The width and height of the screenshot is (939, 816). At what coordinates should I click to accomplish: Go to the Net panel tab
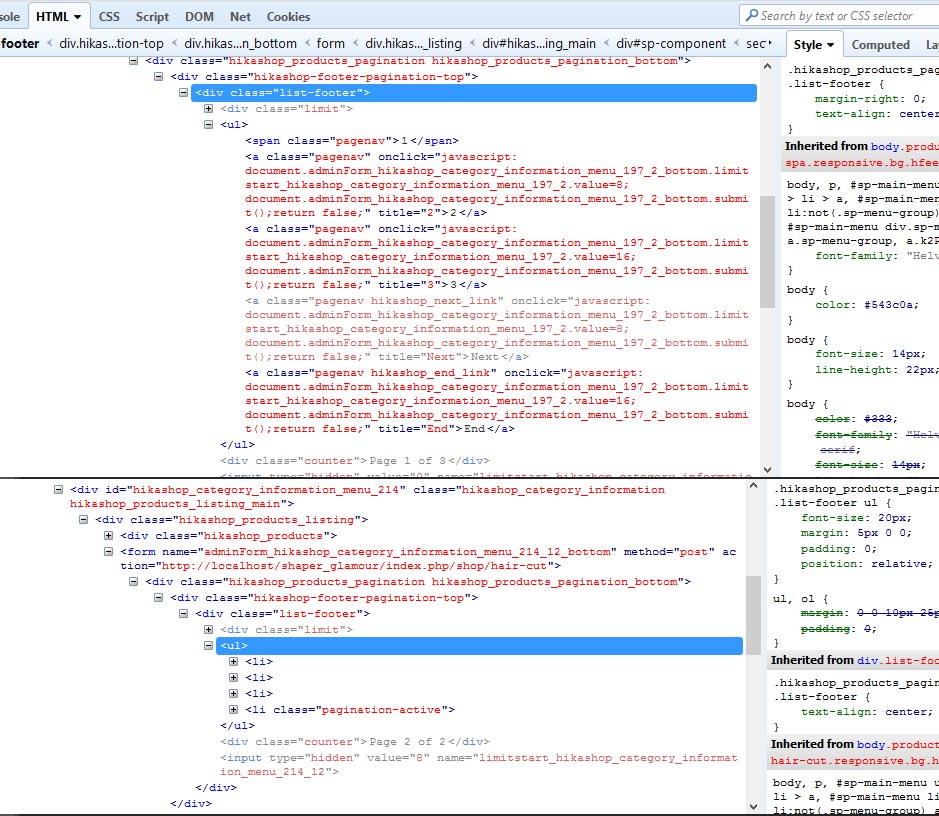click(240, 17)
